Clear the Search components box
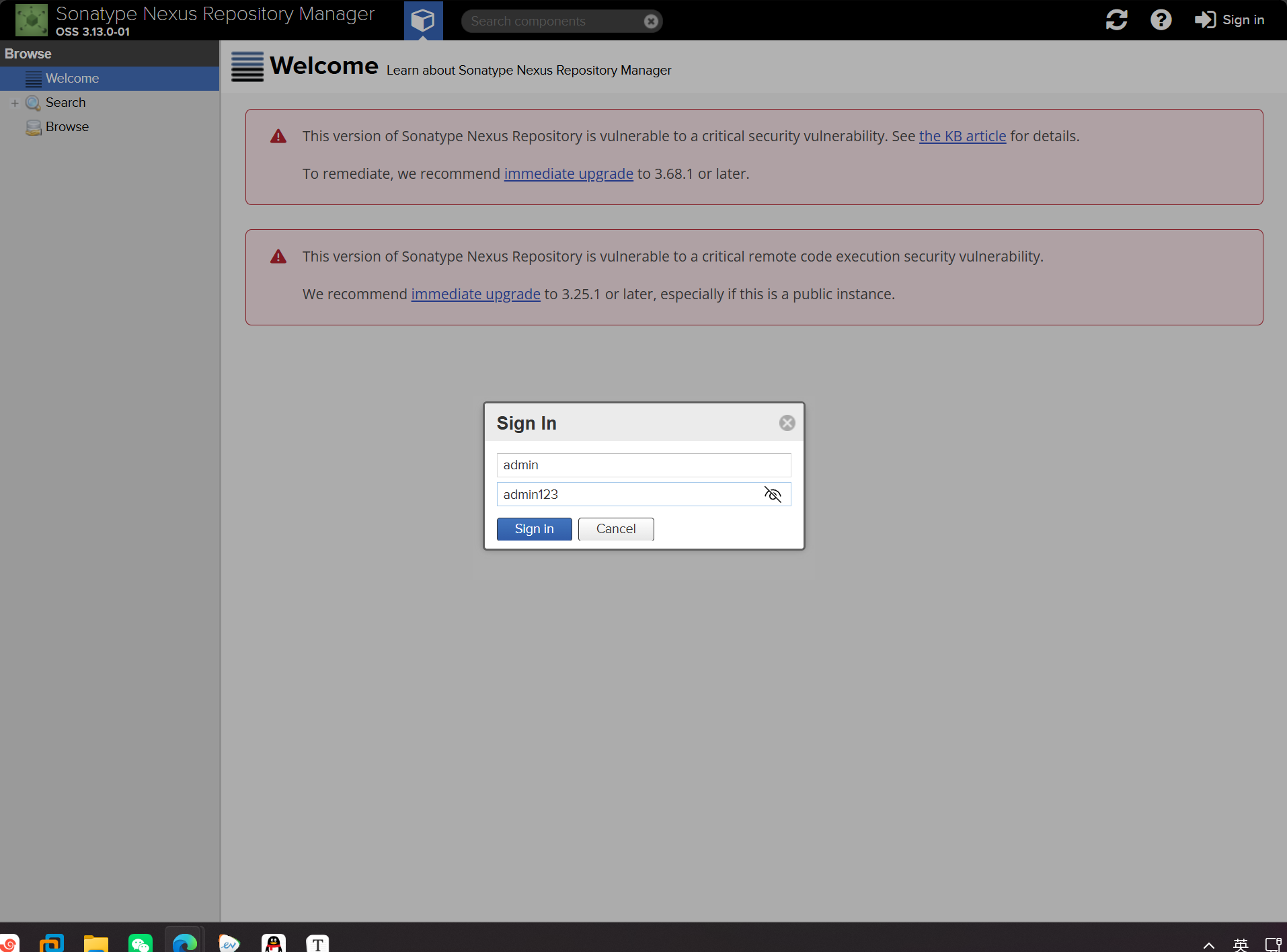This screenshot has width=1287, height=952. (651, 22)
